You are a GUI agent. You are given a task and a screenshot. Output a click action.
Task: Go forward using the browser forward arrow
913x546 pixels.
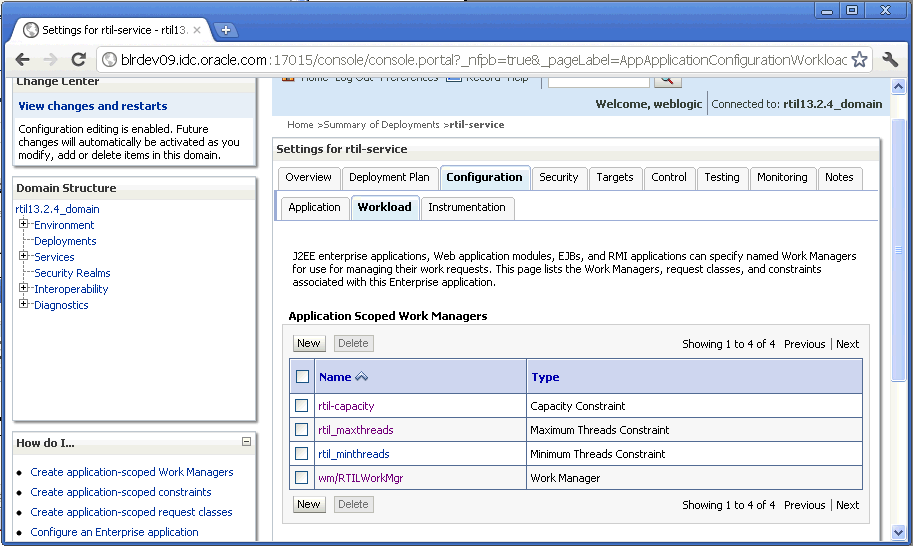coord(51,59)
